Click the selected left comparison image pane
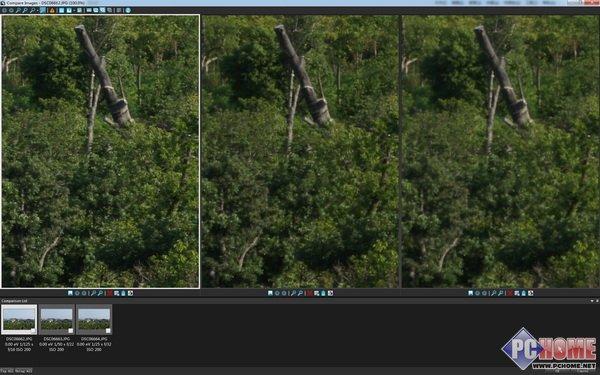Screen dimensions: 600x375 click(x=100, y=152)
